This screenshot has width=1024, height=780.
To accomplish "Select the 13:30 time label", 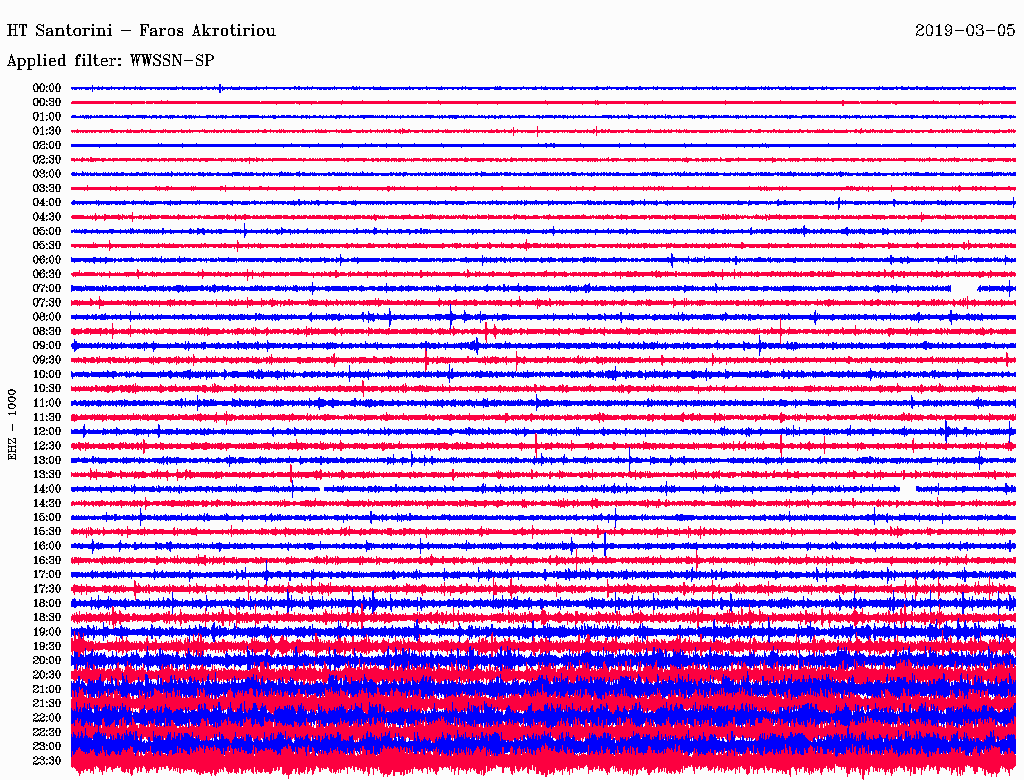I will [47, 475].
